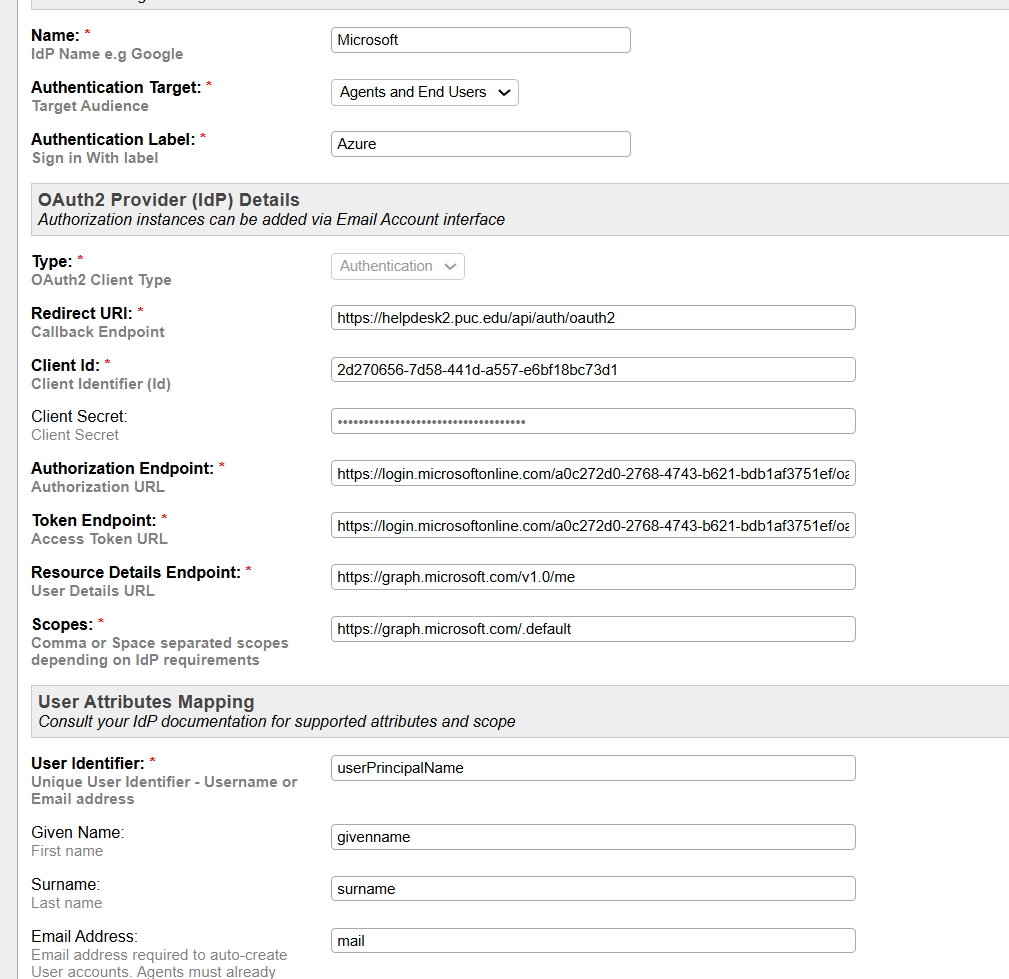Click the bold 'Redirect URI:' label text
The image size is (1009, 979).
(81, 314)
